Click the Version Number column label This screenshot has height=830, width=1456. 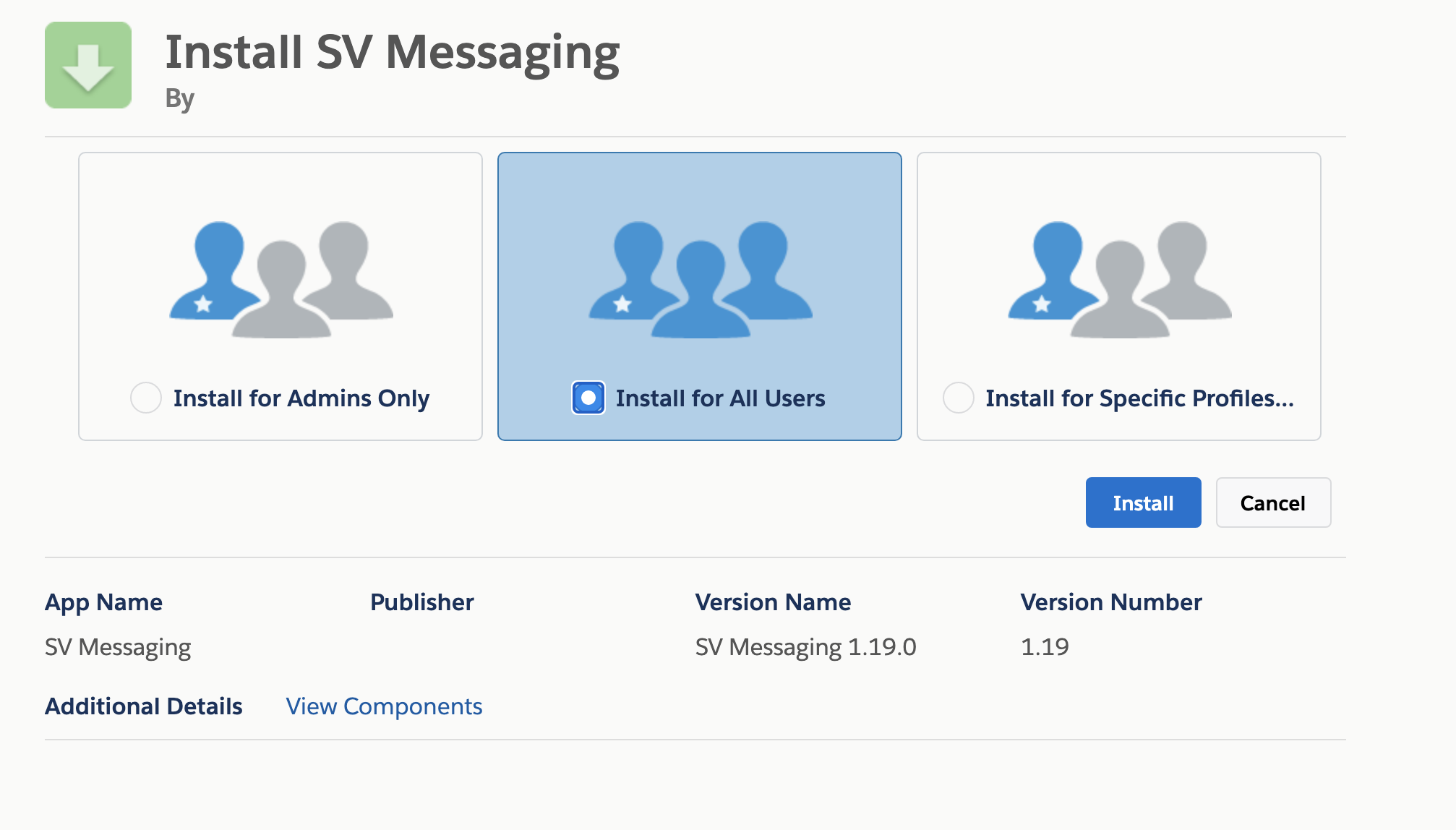pyautogui.click(x=1111, y=602)
